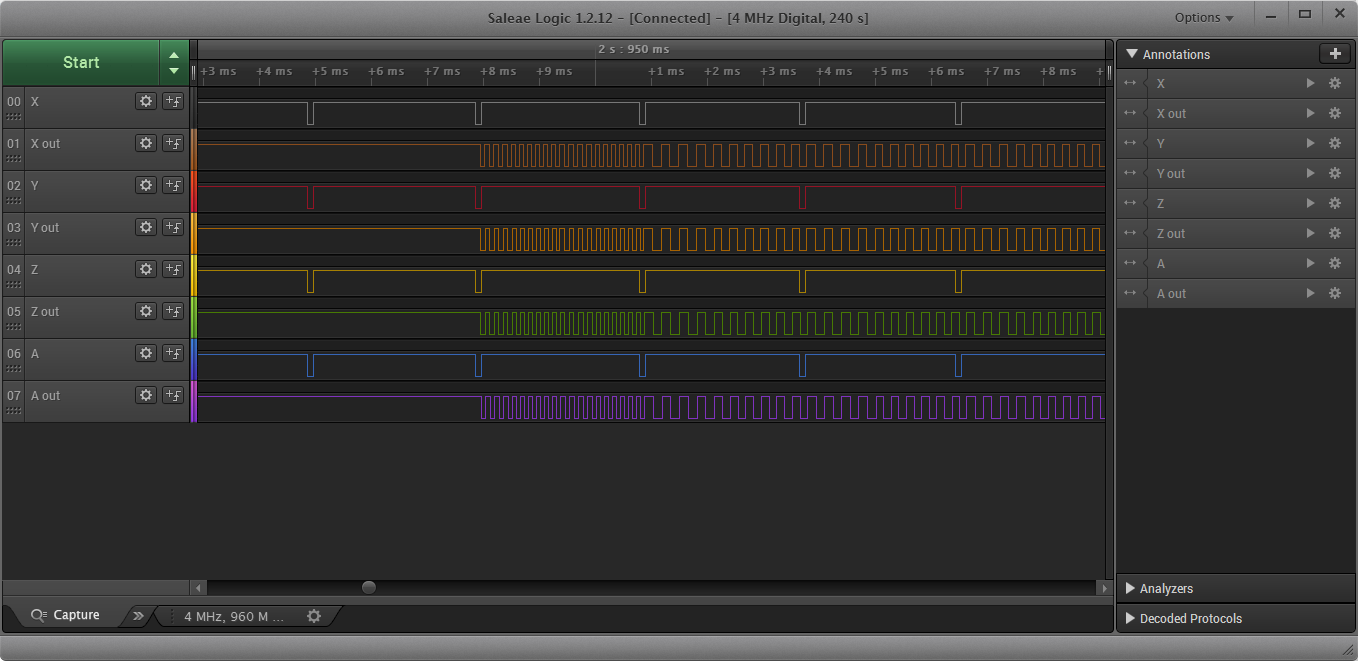Open gear settings for Y out annotation

(1334, 174)
